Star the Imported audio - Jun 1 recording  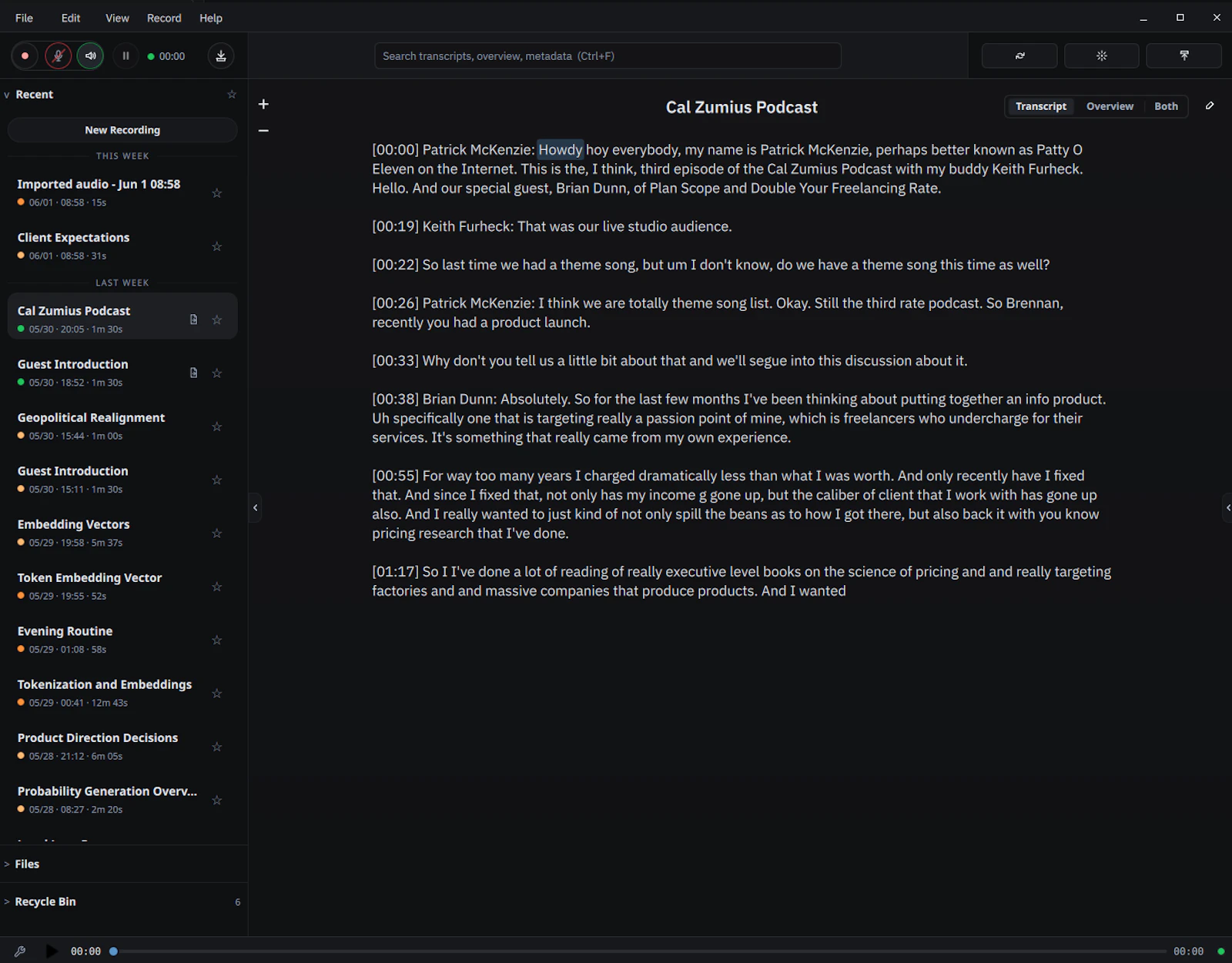217,193
